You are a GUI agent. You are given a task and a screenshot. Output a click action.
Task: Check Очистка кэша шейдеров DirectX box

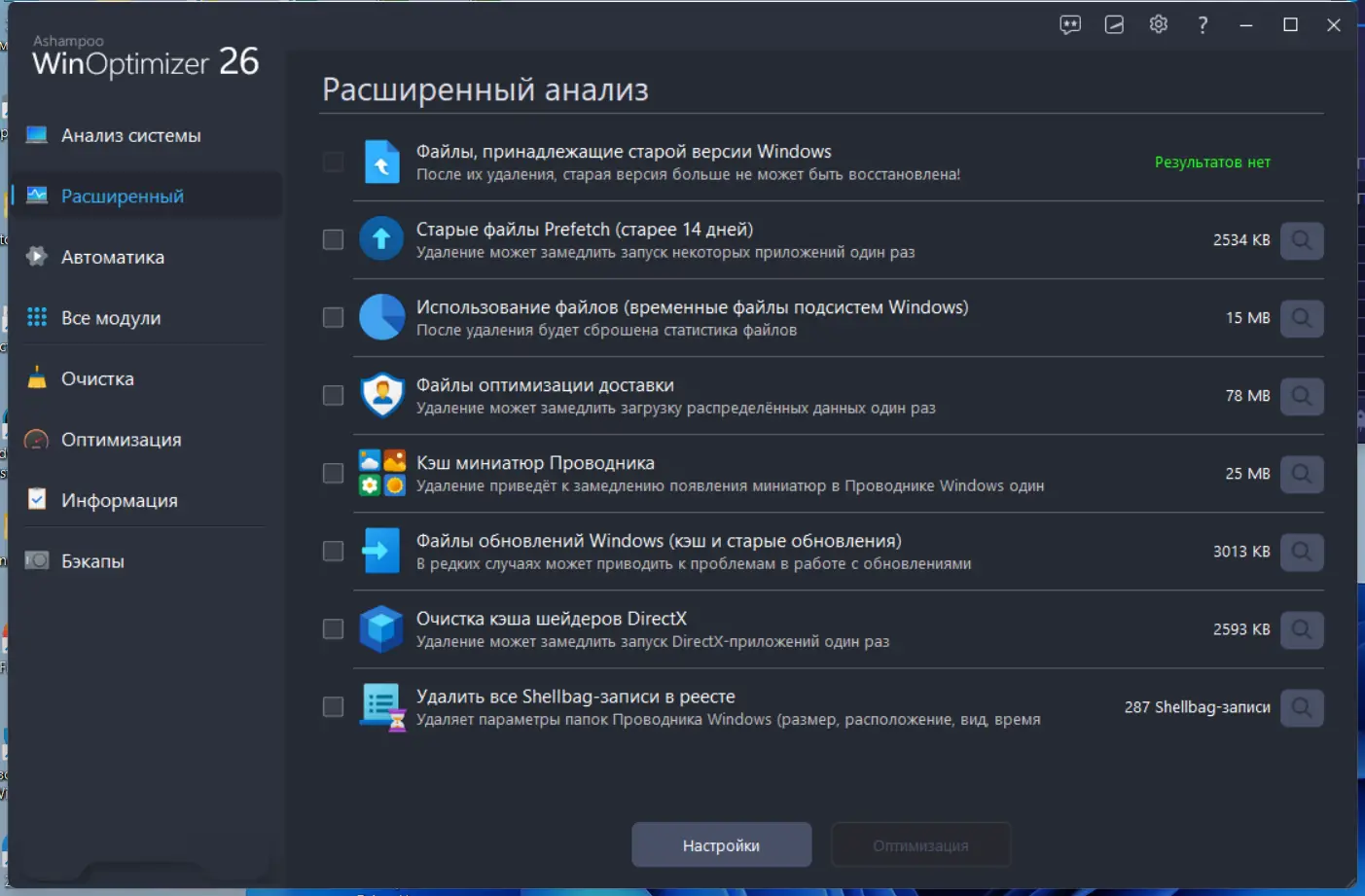click(x=333, y=628)
